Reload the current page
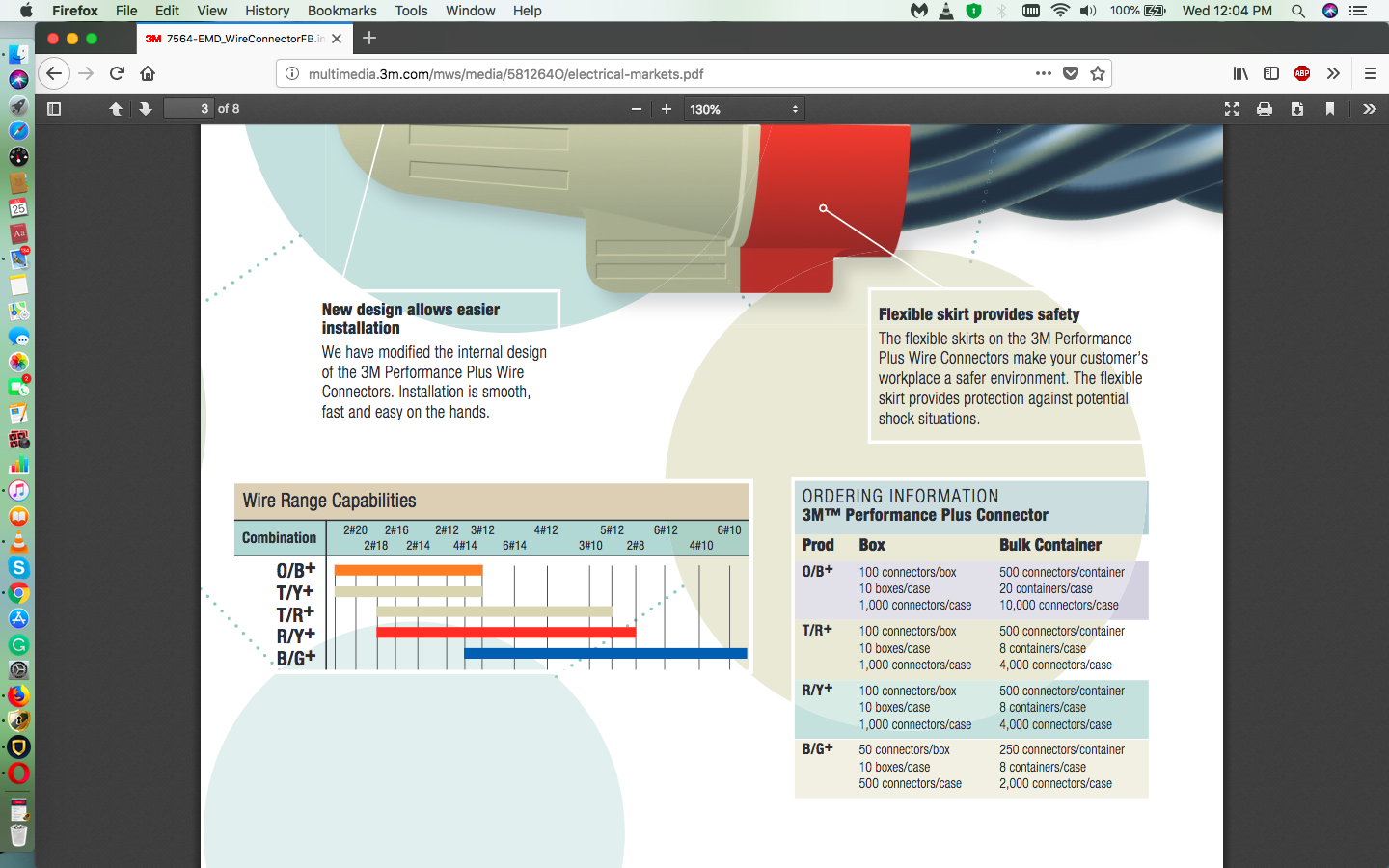This screenshot has width=1389, height=868. 117,73
